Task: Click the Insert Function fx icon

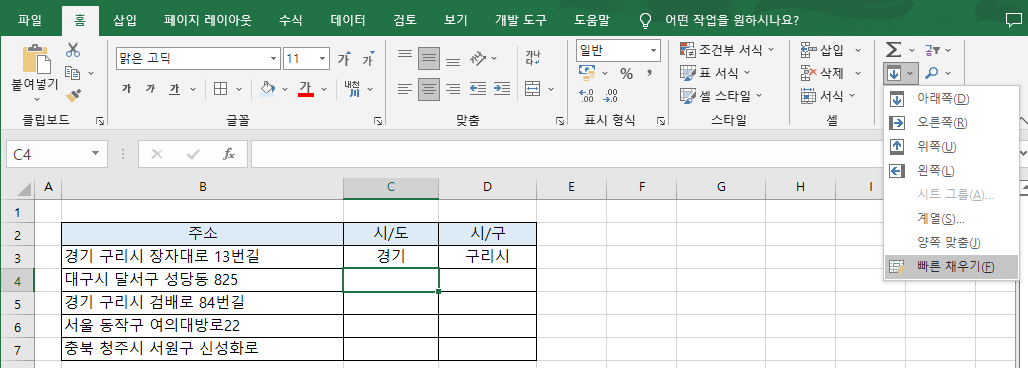Action: coord(229,154)
